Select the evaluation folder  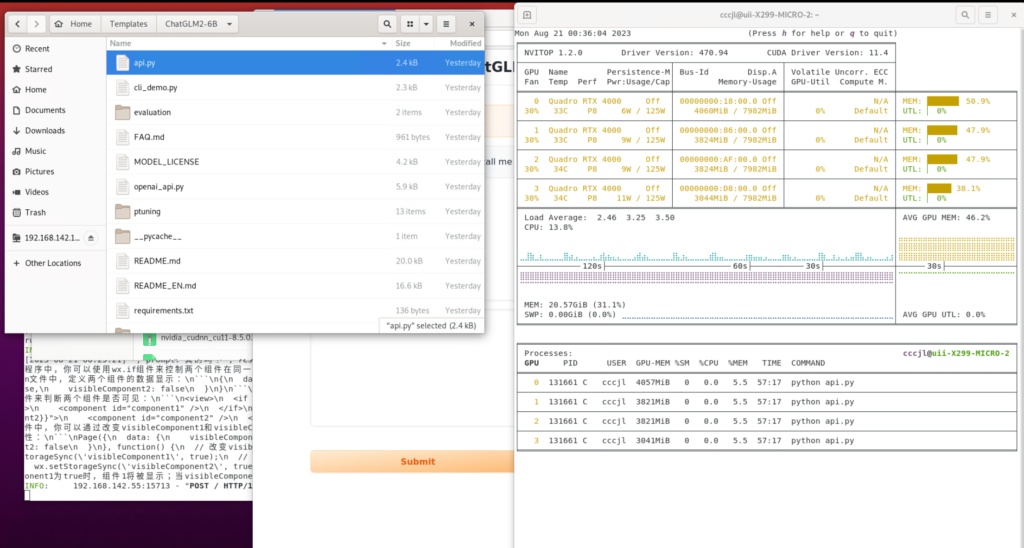tap(295, 112)
